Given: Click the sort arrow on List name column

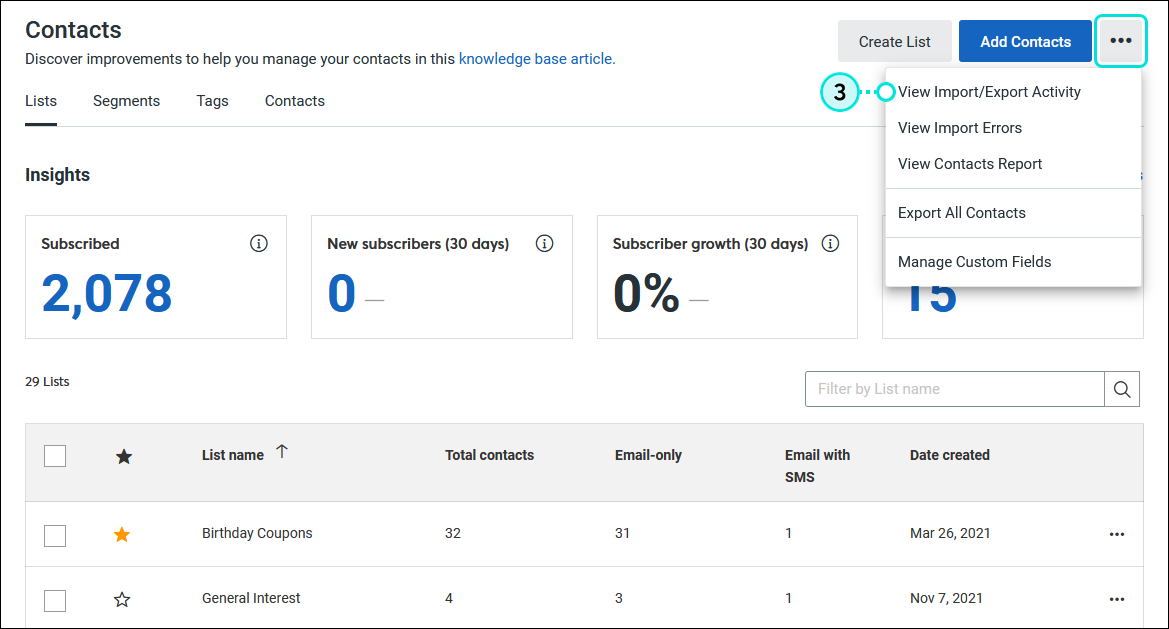Looking at the screenshot, I should tap(282, 451).
